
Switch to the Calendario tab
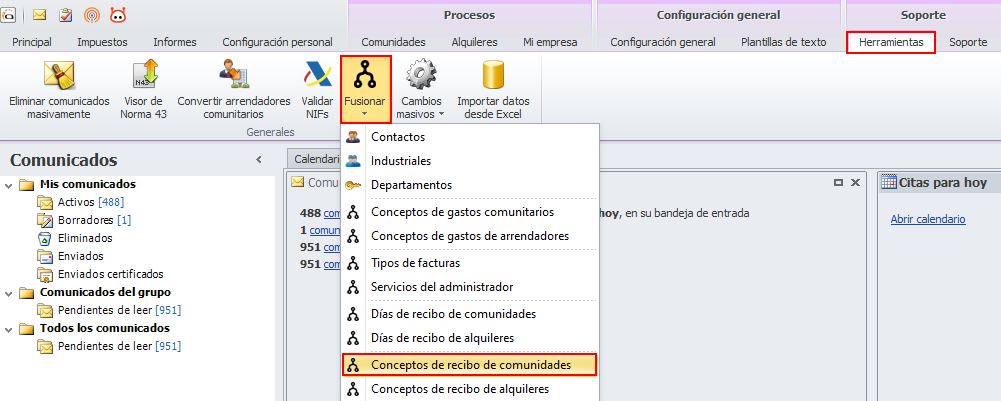(315, 160)
